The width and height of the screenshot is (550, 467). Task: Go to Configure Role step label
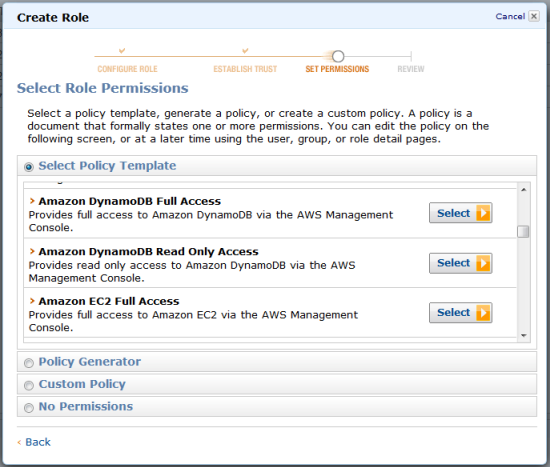[127, 69]
